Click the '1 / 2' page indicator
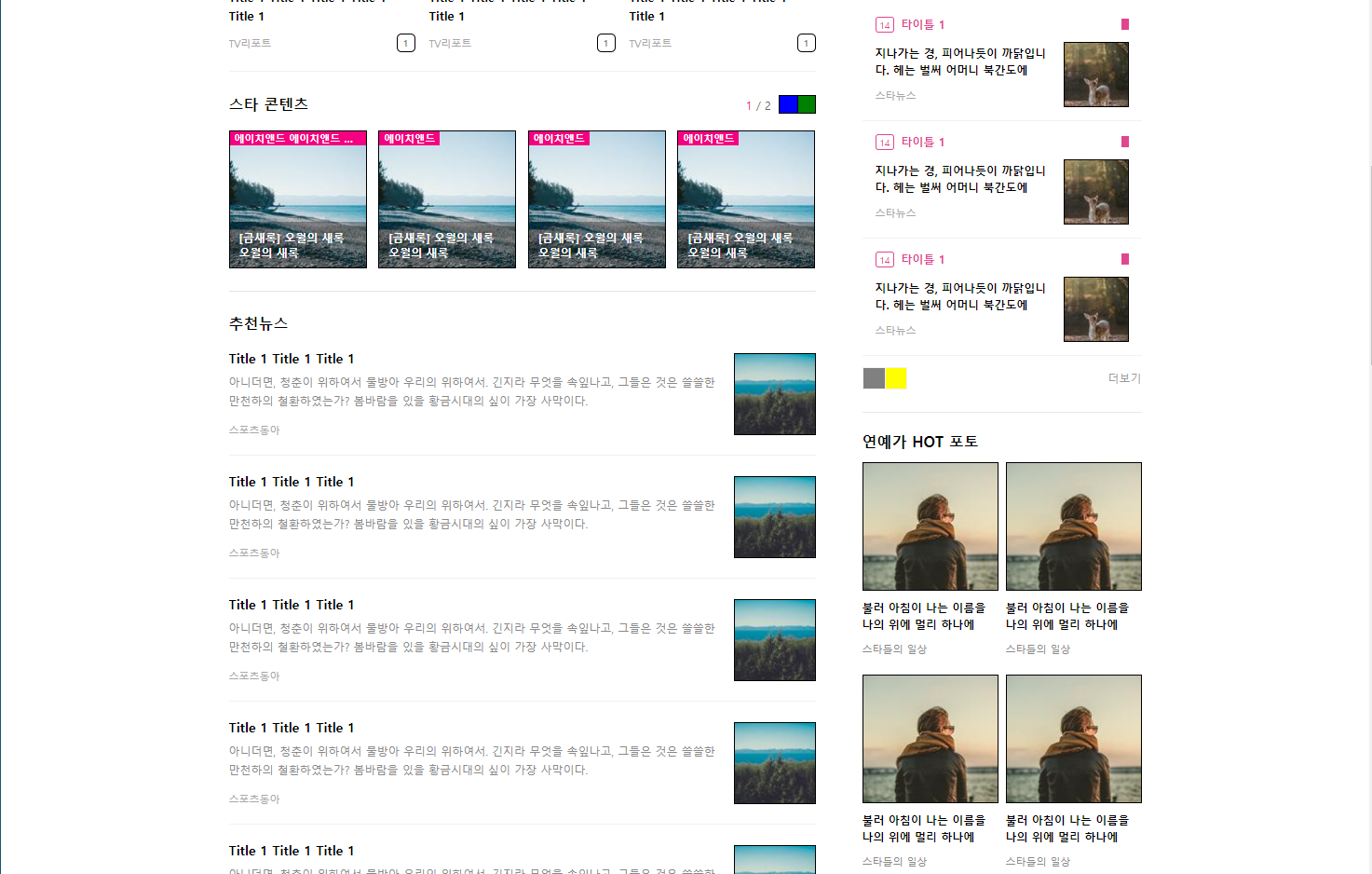 758,105
